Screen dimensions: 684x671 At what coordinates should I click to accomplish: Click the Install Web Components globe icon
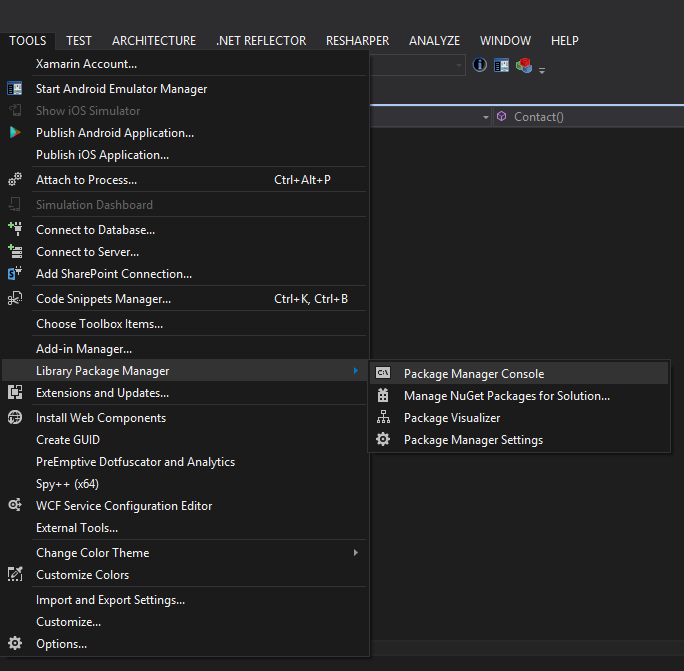pyautogui.click(x=15, y=418)
